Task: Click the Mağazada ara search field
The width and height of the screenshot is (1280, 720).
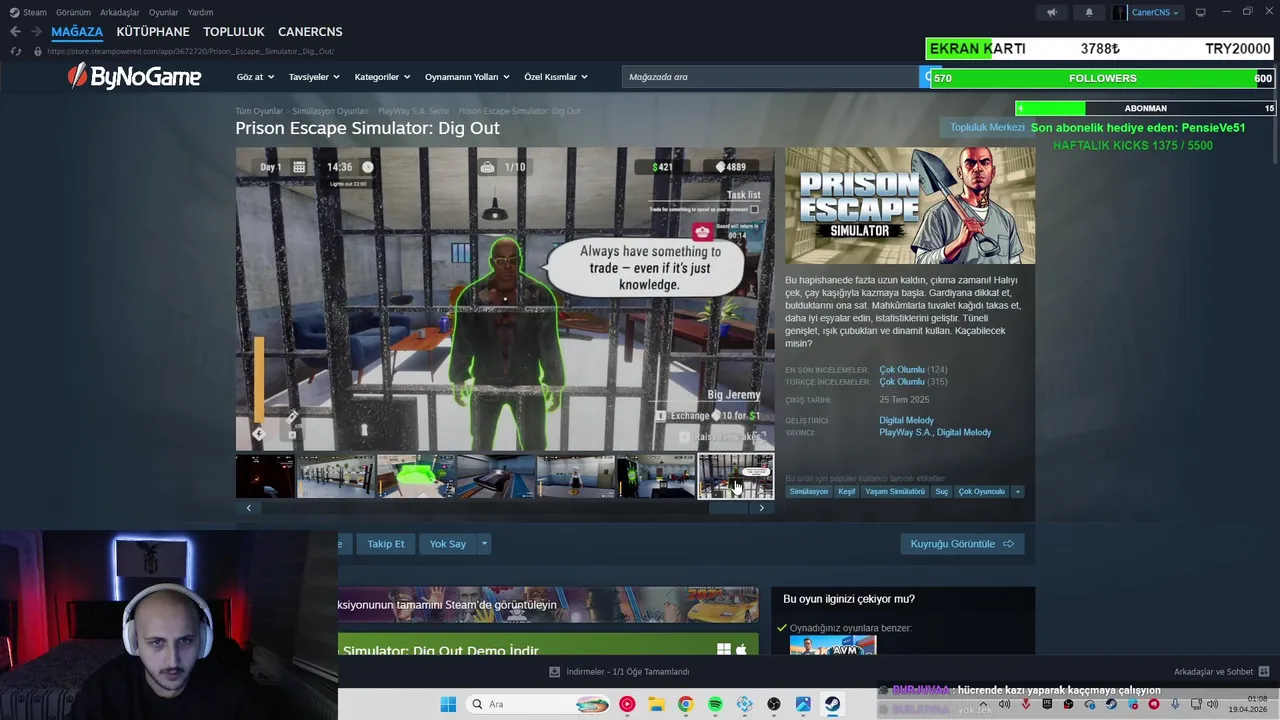Action: (x=770, y=77)
